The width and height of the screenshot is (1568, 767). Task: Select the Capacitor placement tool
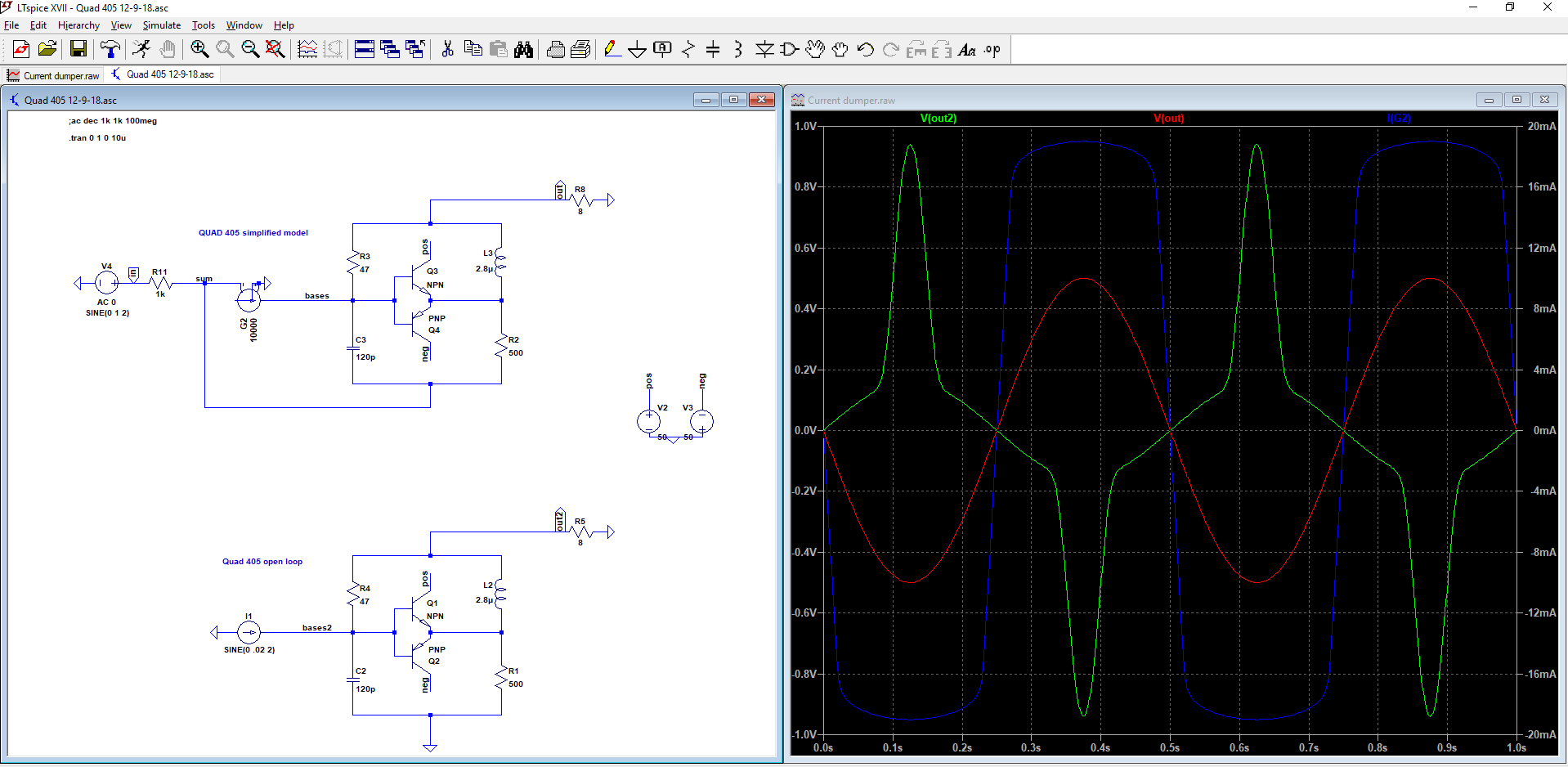(x=713, y=50)
